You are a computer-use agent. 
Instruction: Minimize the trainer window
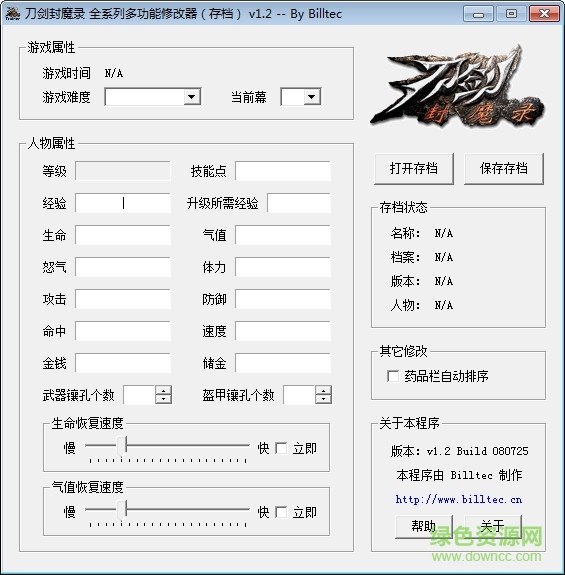tap(478, 14)
